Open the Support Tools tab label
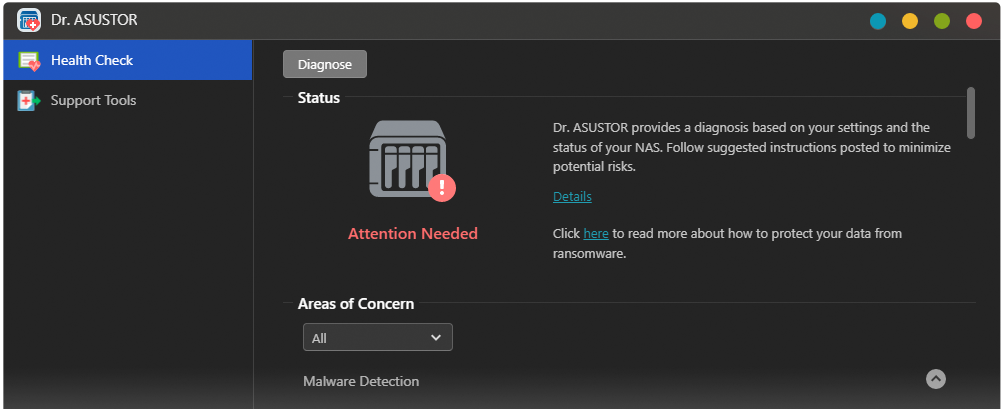The image size is (1004, 409). [x=93, y=100]
